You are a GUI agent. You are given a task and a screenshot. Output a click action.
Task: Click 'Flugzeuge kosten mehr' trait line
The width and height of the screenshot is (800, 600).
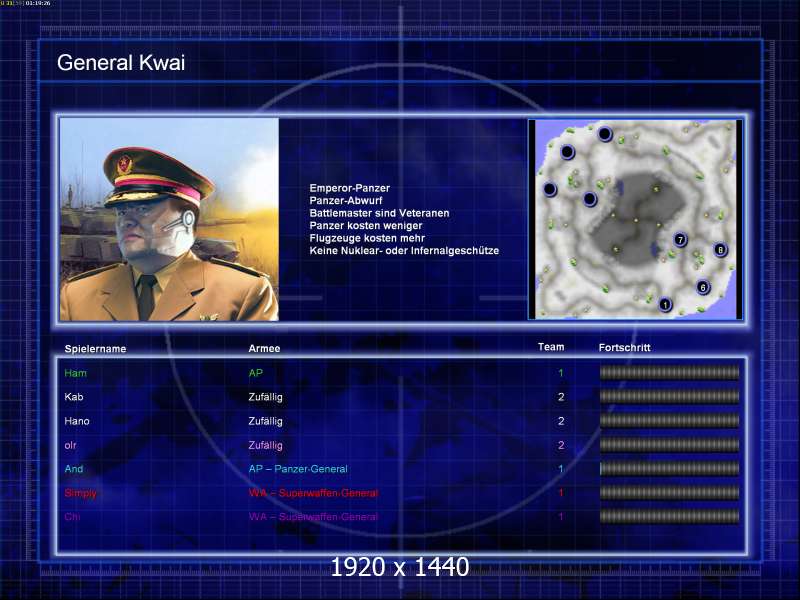(367, 238)
